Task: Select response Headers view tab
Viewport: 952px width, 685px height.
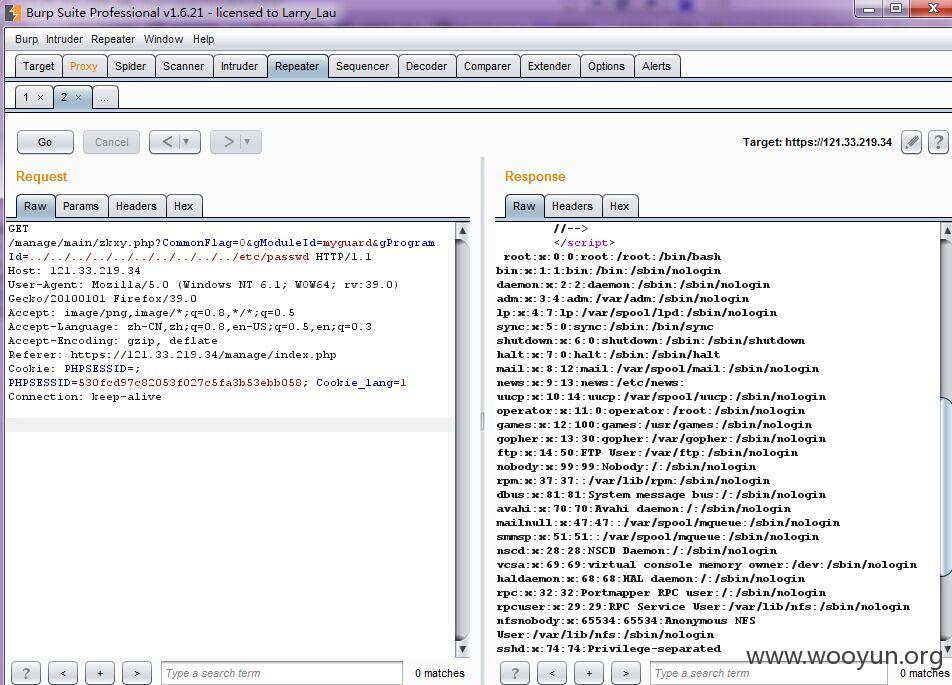Action: pyautogui.click(x=572, y=206)
